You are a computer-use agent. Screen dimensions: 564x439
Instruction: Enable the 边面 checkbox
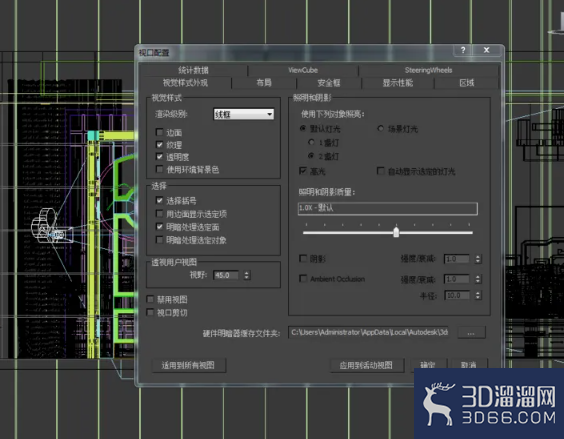tap(160, 132)
